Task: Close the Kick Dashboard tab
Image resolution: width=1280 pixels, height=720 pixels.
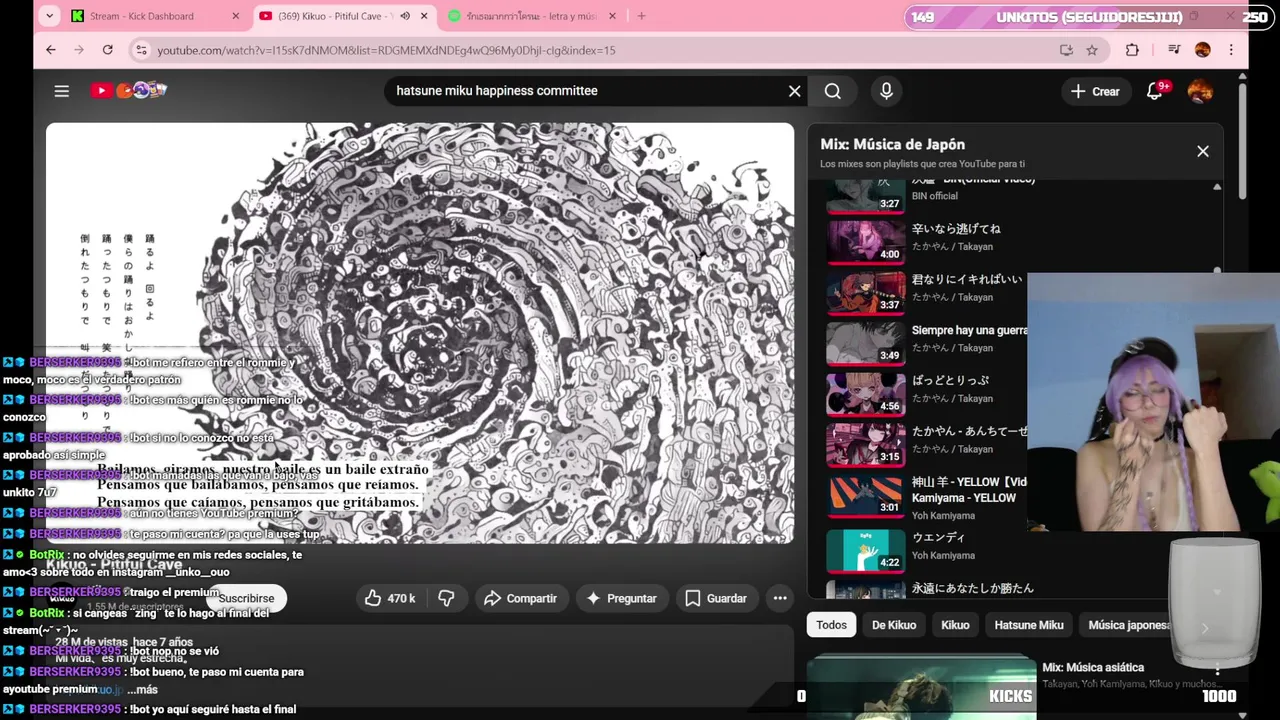Action: click(236, 16)
